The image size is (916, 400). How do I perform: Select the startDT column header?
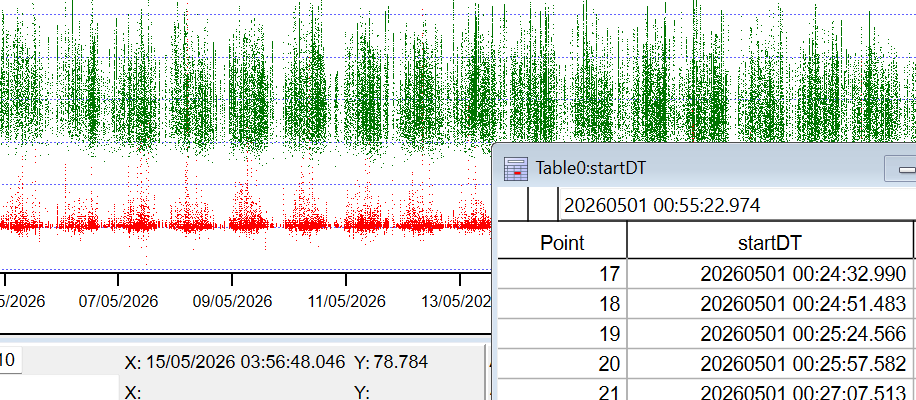click(769, 242)
